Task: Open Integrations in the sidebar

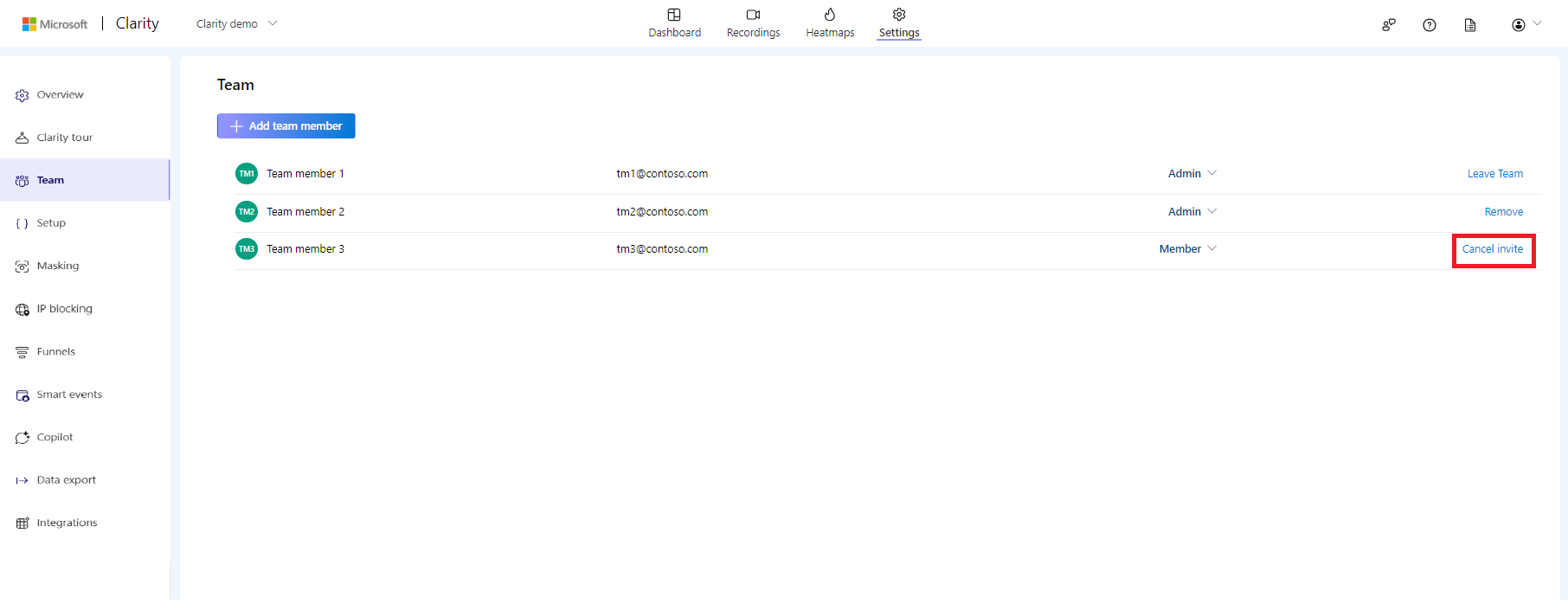Action: (x=85, y=523)
